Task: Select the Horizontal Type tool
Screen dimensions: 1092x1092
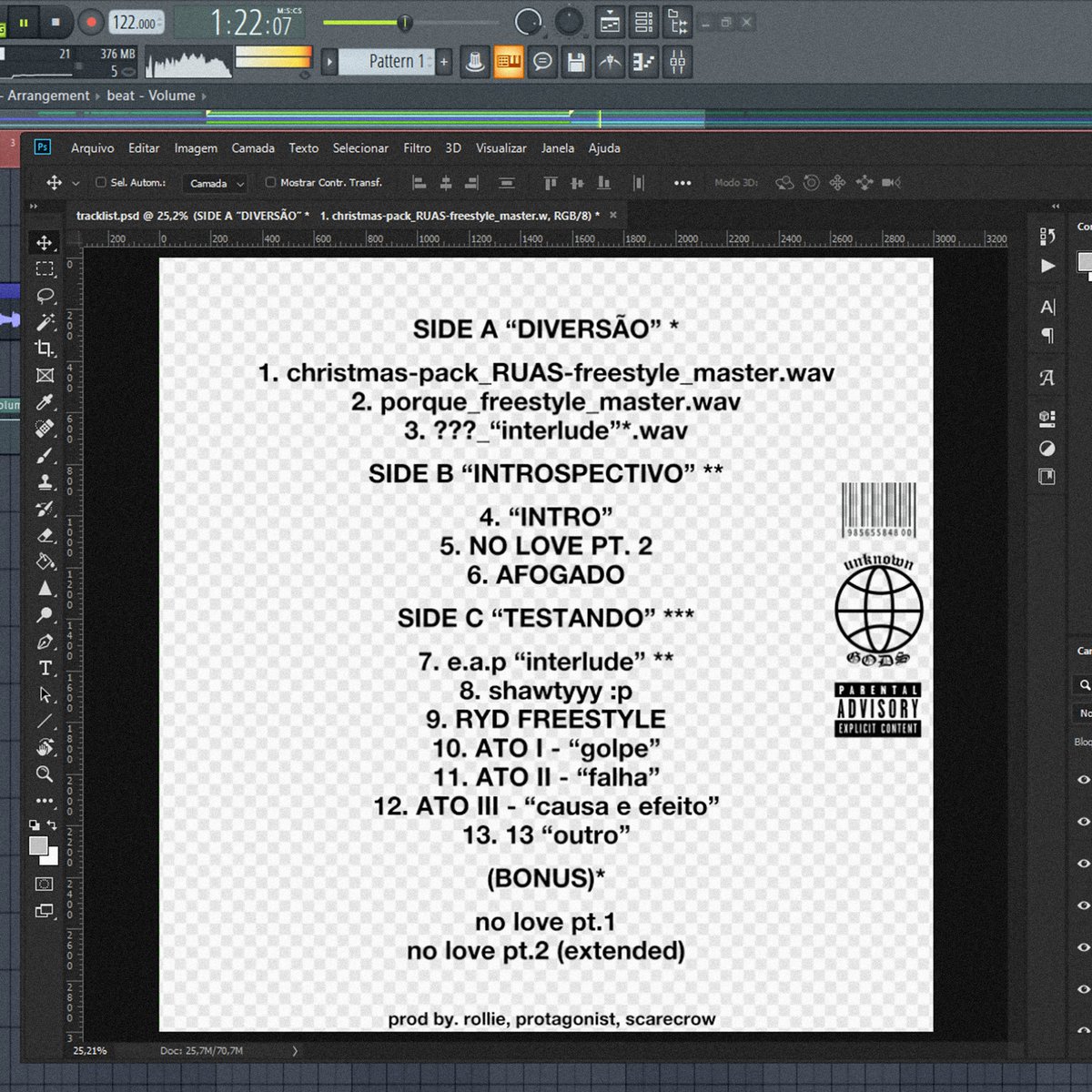Action: pos(44,668)
